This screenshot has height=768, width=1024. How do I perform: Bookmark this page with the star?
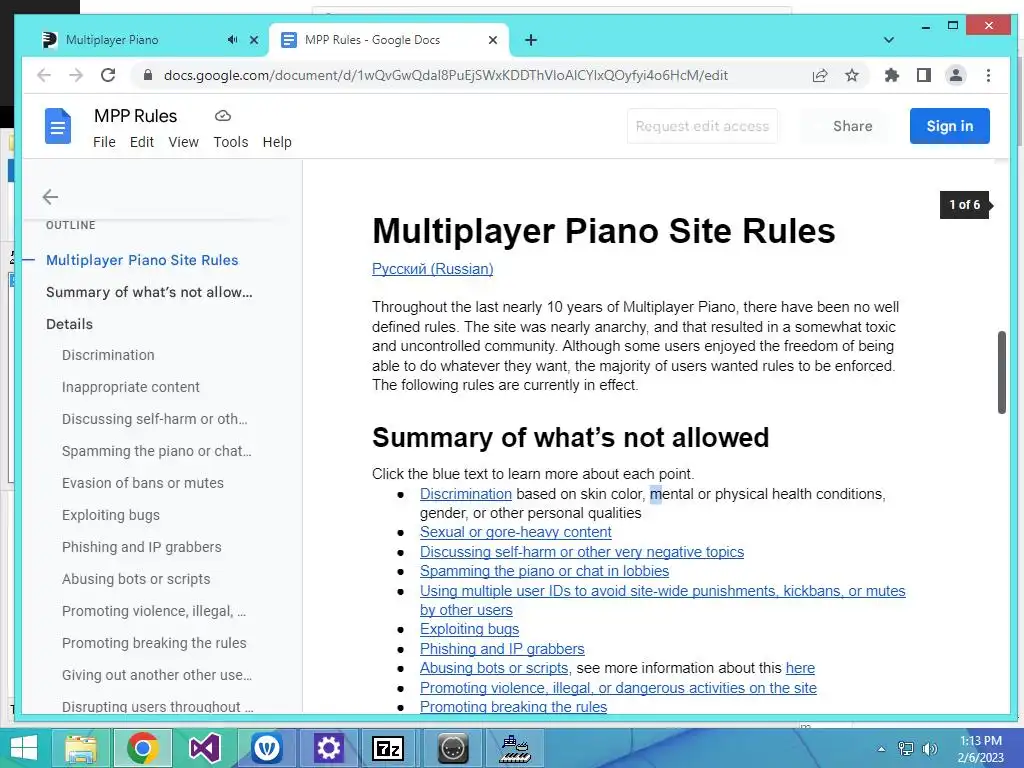[852, 75]
